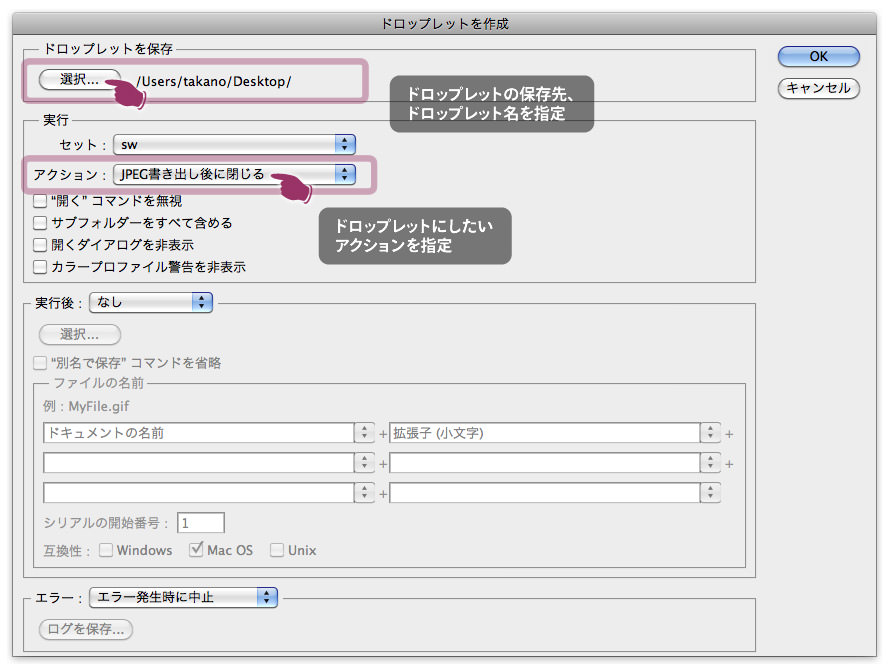Click the ドキュメントの名前 file name field
The image size is (889, 669).
[x=198, y=433]
